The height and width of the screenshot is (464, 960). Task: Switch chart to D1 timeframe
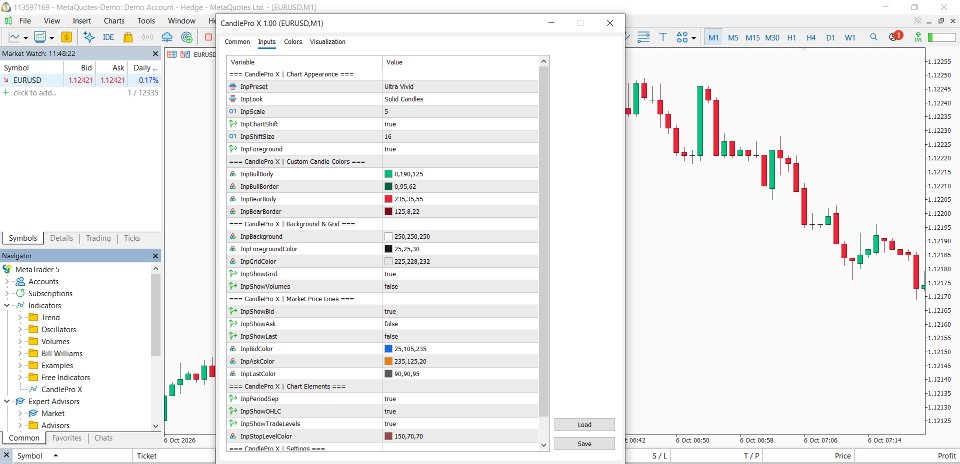[x=830, y=37]
